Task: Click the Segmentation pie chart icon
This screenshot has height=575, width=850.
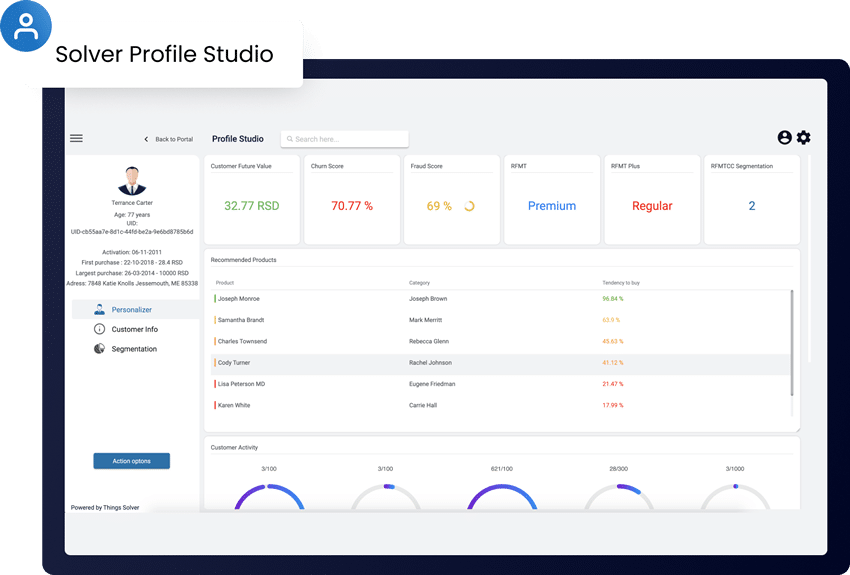Action: 99,348
